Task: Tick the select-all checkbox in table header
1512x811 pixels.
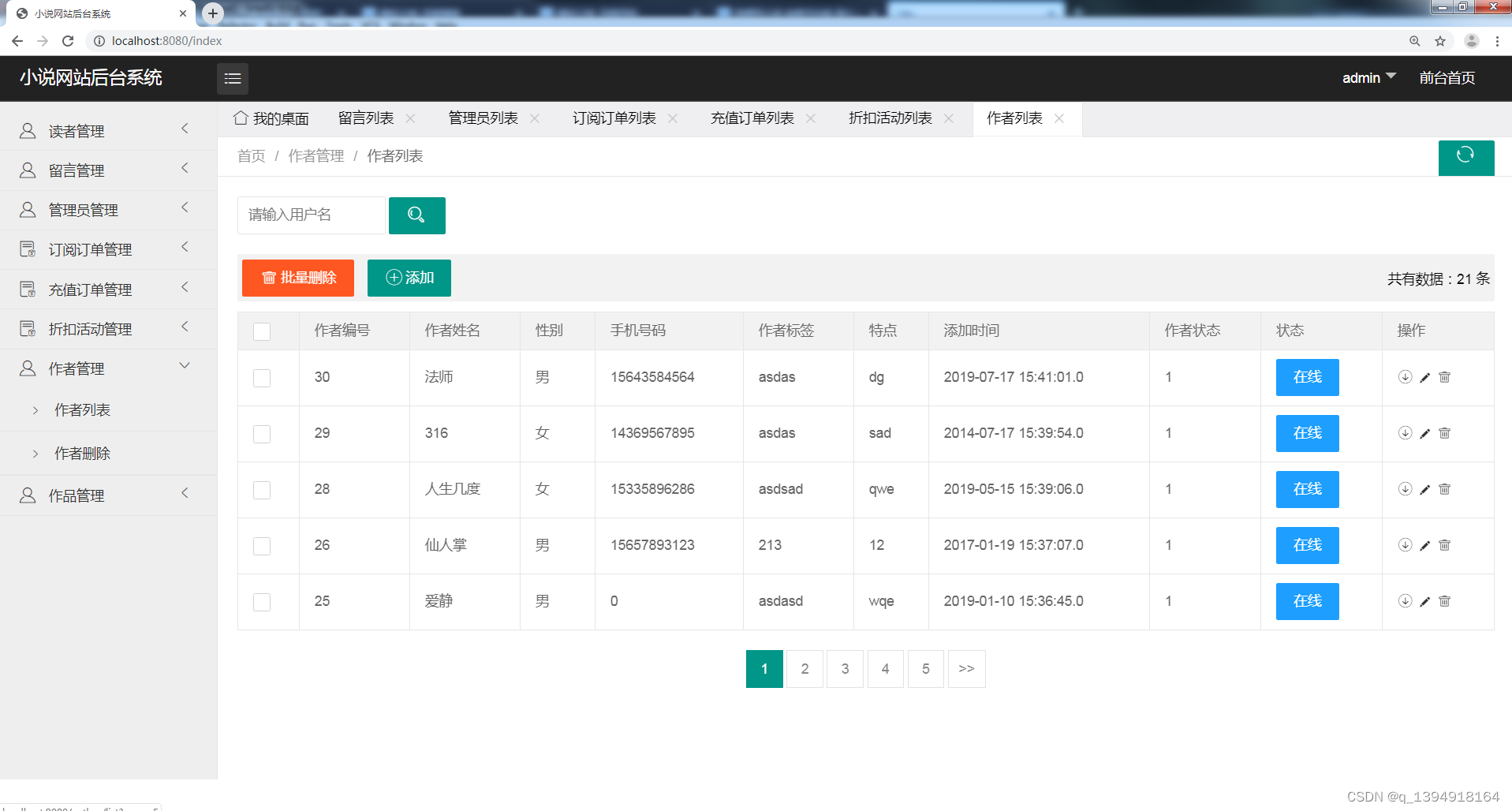Action: 262,331
